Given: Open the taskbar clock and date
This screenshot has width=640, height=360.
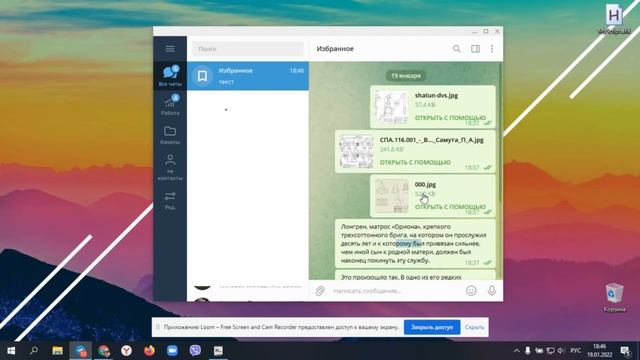Looking at the screenshot, I should [x=600, y=351].
